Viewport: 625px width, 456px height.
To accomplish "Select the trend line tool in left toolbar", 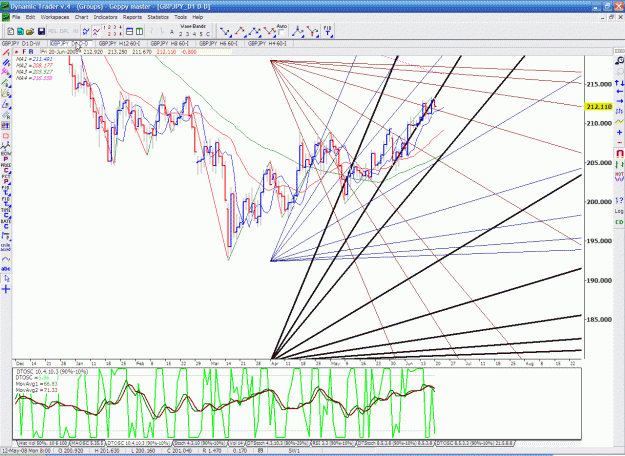I will (6, 53).
